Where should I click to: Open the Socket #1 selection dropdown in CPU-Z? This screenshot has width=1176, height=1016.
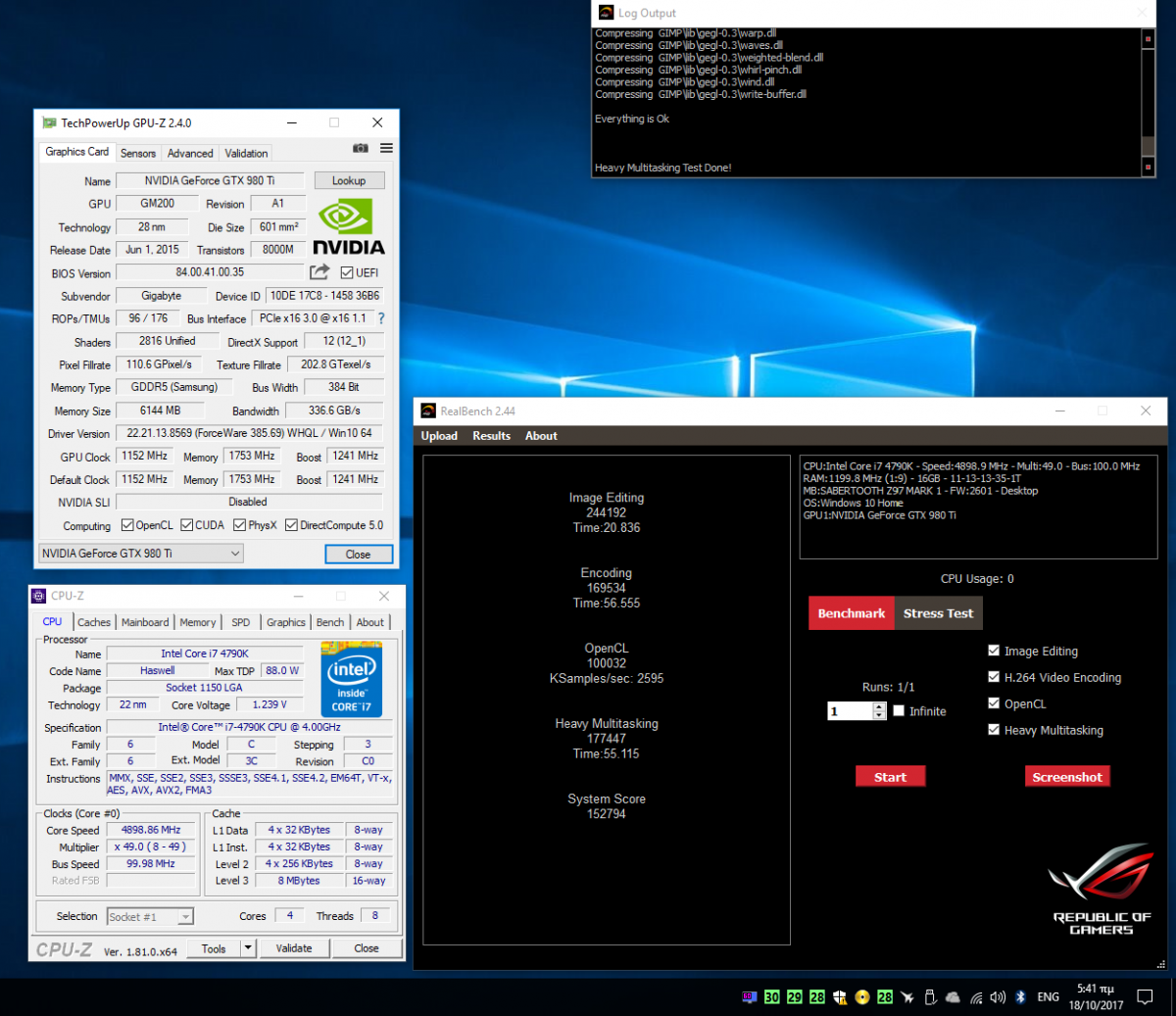click(x=150, y=916)
